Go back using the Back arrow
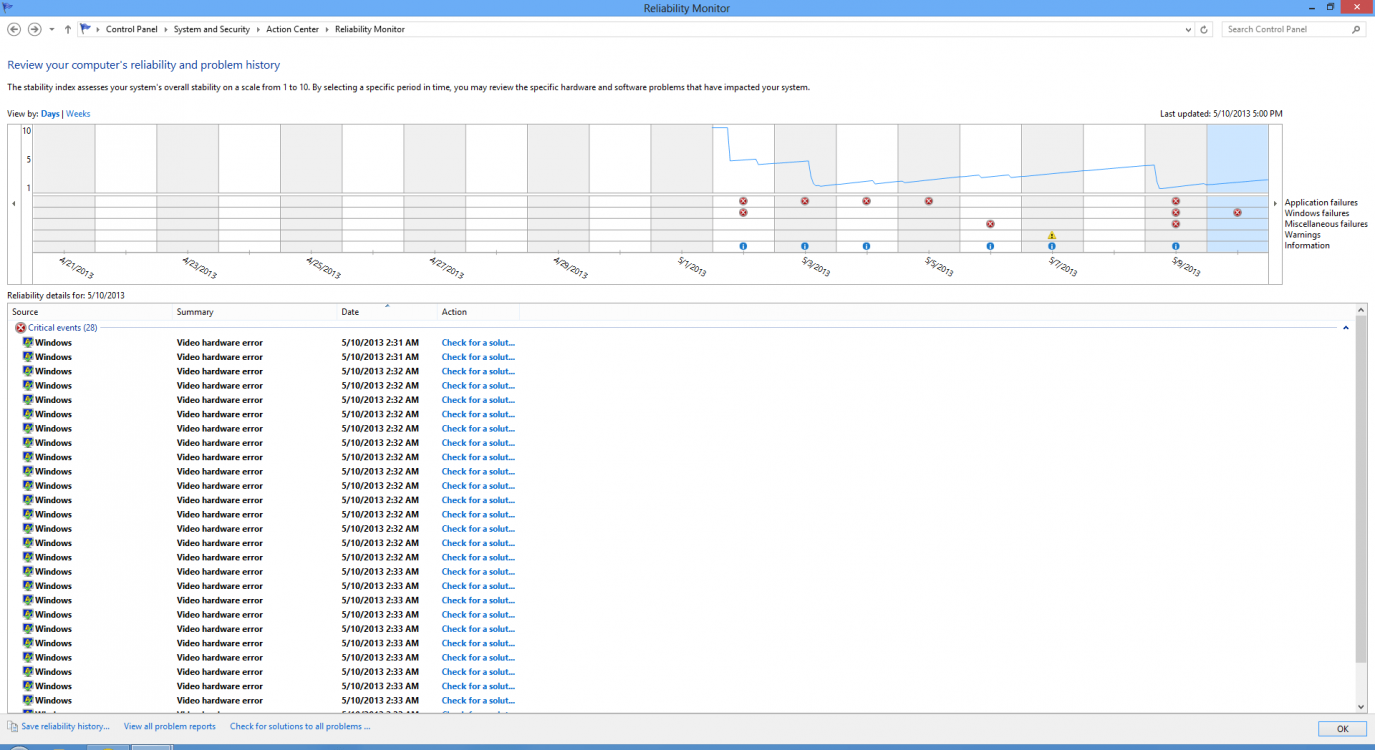The height and width of the screenshot is (750, 1375). click(x=14, y=29)
